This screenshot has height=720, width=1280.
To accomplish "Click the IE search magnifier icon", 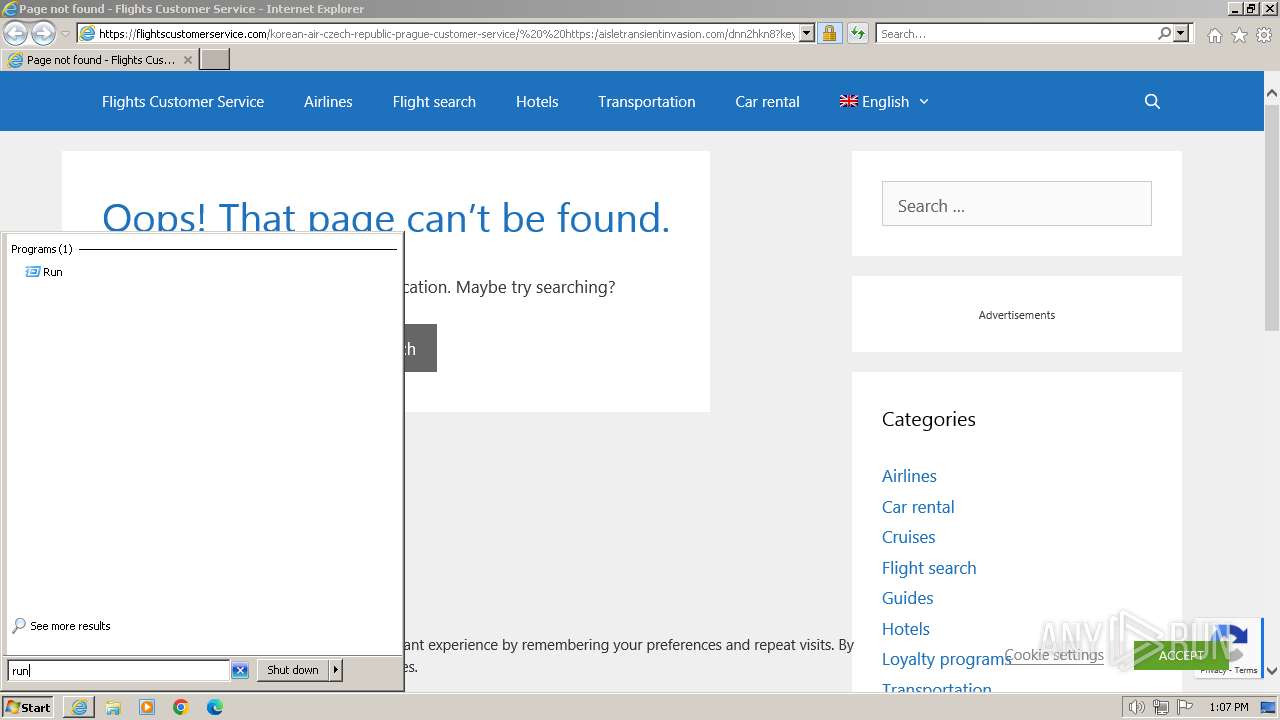I will pyautogui.click(x=1164, y=33).
